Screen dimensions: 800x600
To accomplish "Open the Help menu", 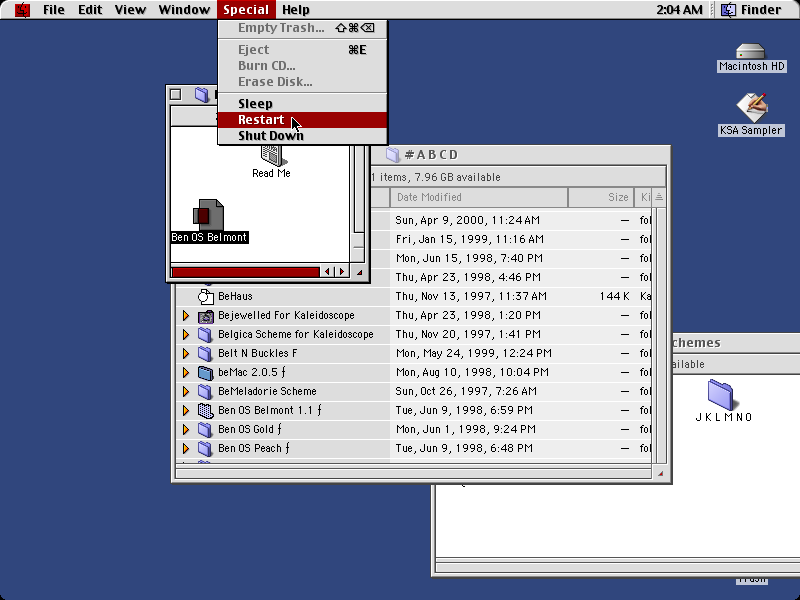I will click(296, 10).
